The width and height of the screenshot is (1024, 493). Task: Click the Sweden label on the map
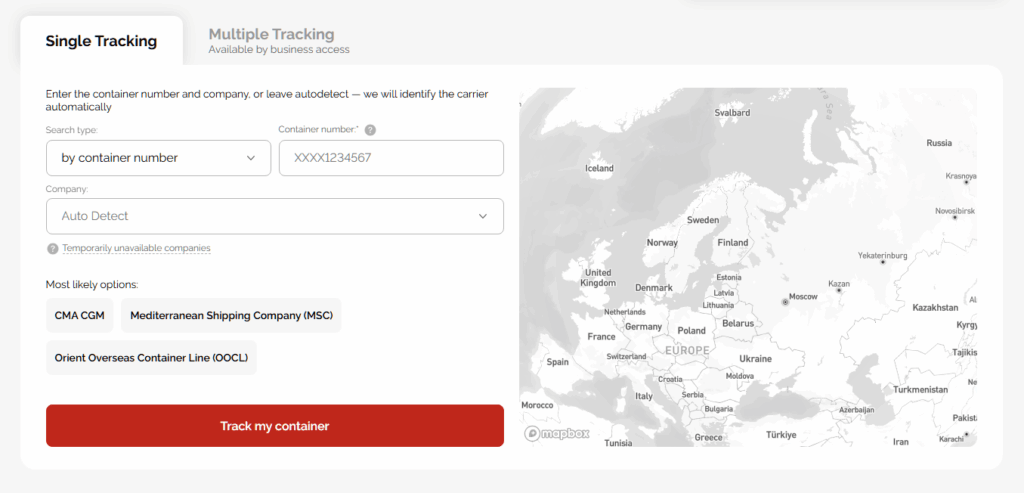[703, 221]
